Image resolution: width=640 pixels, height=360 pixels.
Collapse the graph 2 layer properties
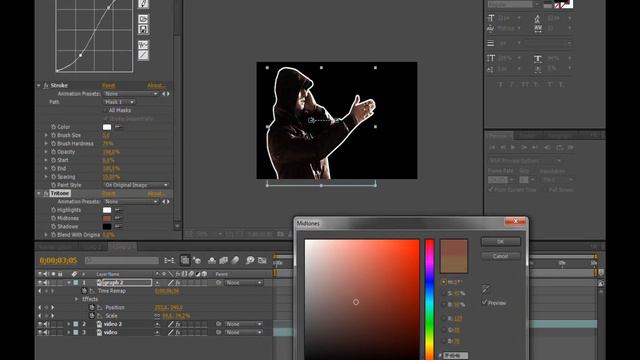click(69, 283)
